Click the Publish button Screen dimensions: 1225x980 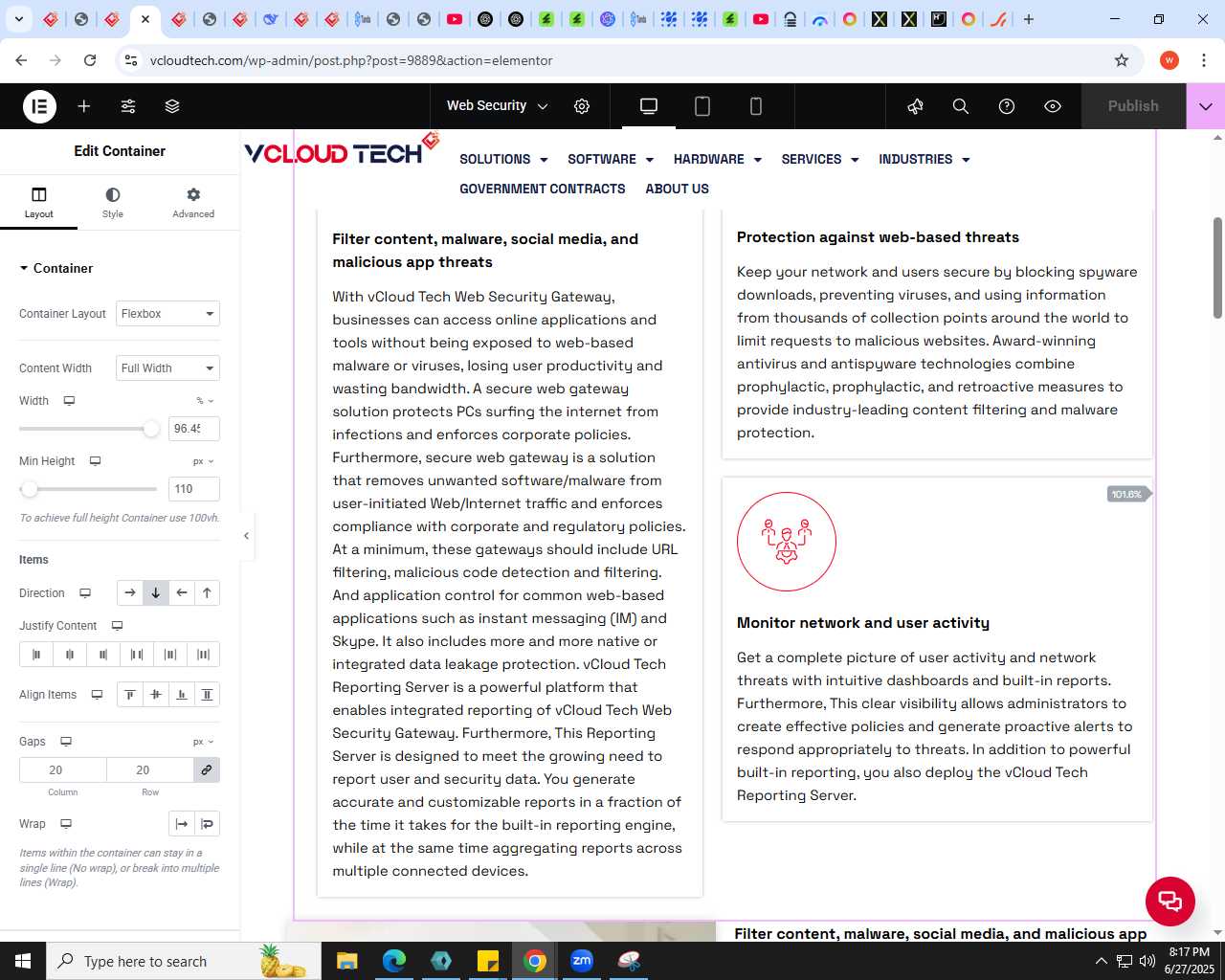[1133, 106]
